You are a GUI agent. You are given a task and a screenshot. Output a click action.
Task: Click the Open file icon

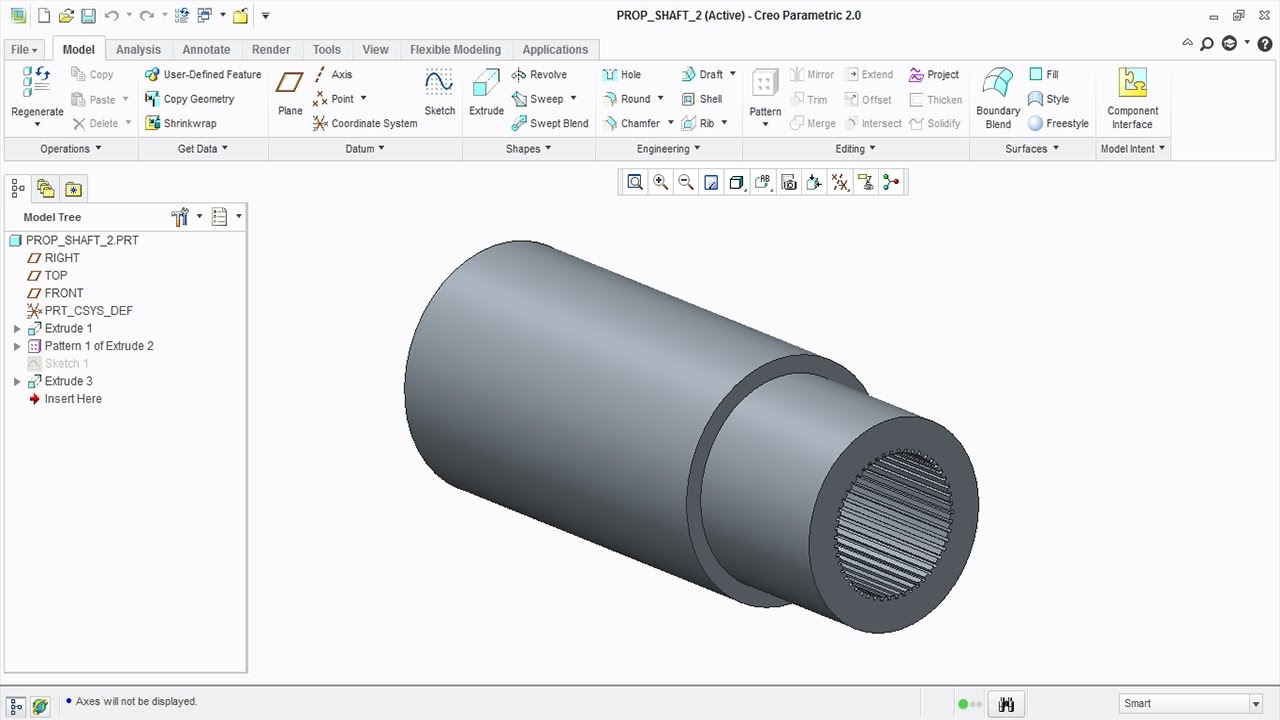click(x=66, y=15)
